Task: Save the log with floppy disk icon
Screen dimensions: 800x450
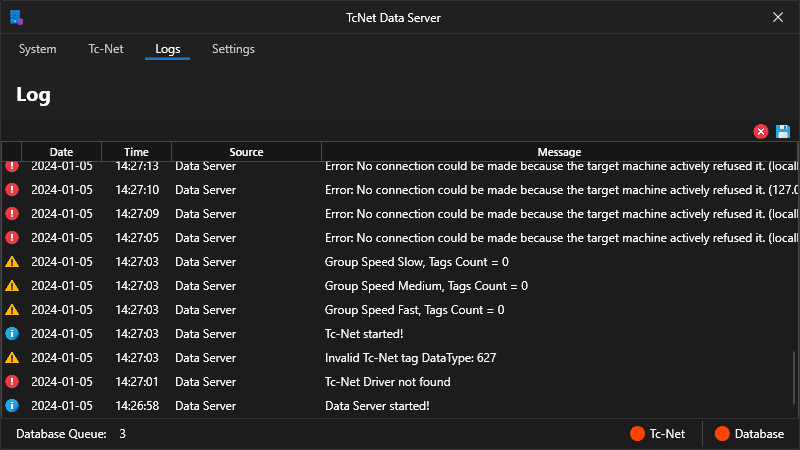Action: coord(783,132)
